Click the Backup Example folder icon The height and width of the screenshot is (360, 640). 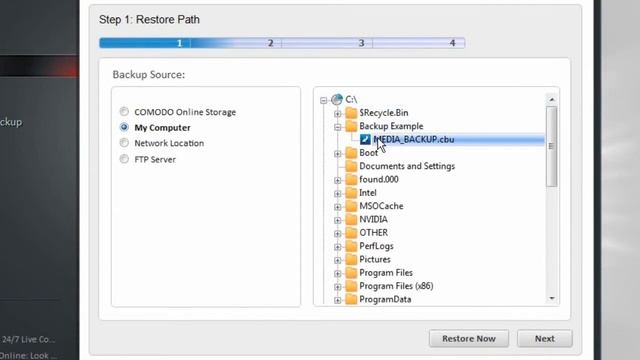coord(351,126)
